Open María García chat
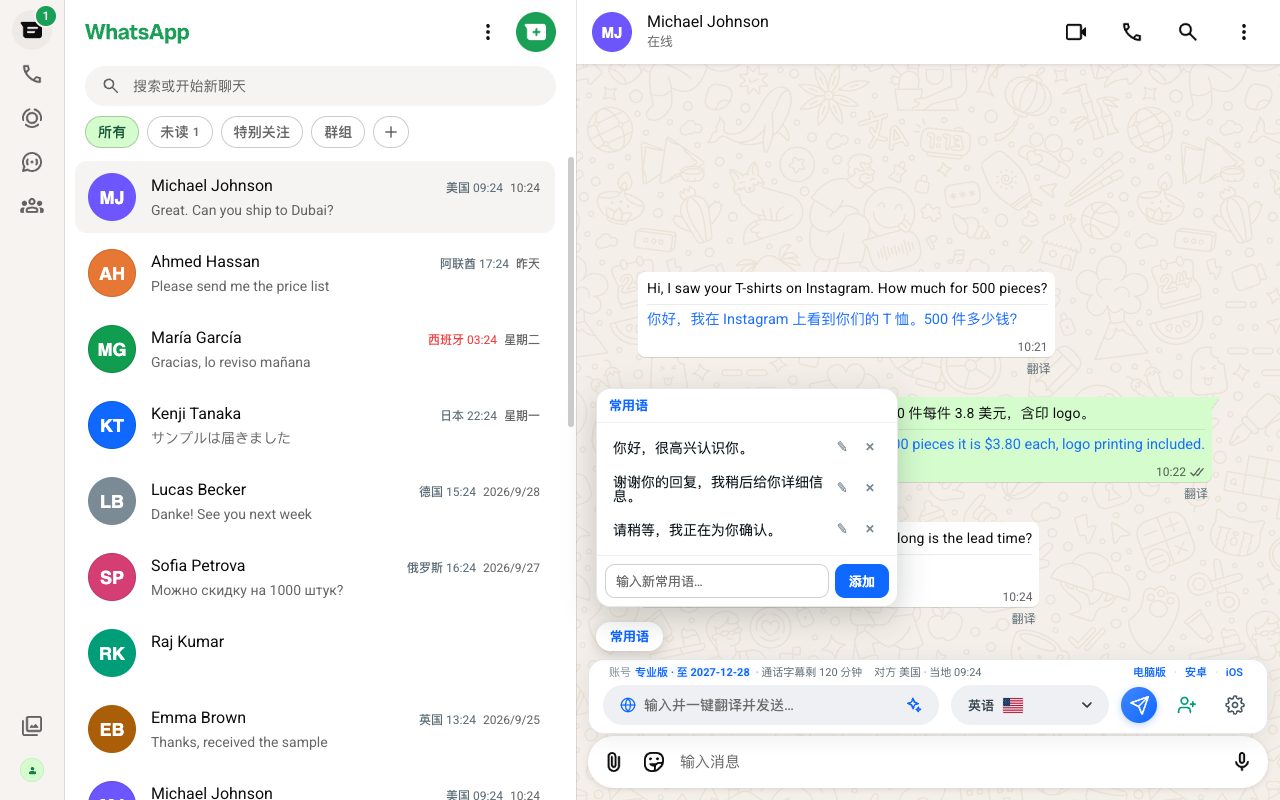The height and width of the screenshot is (800, 1280). click(315, 349)
